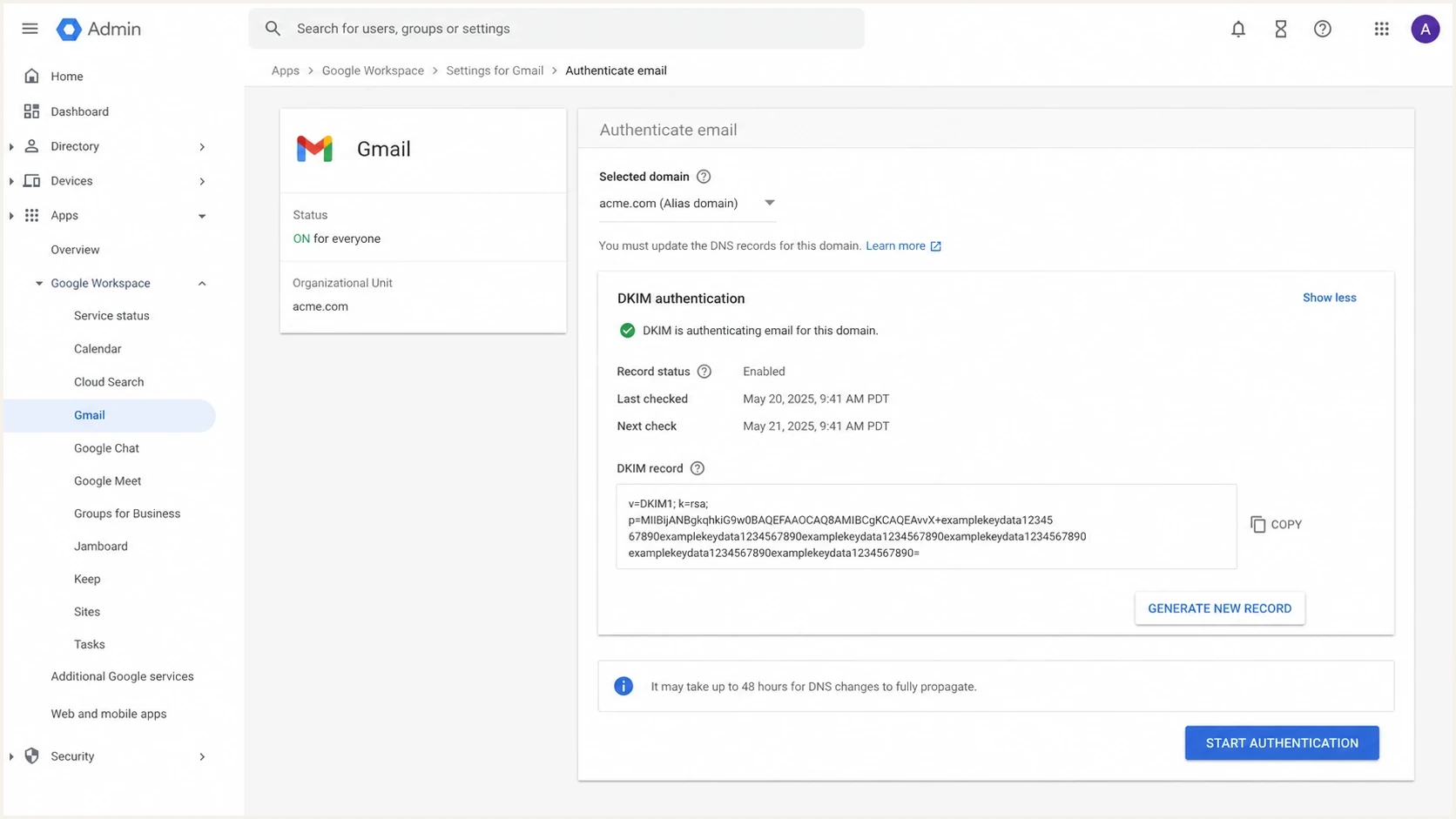Open Overview under Apps
Screen dimensions: 1456x819
(x=75, y=250)
